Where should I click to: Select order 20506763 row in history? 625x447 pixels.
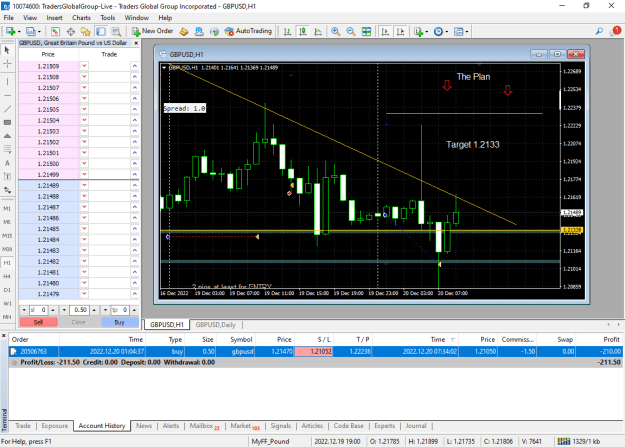[316, 352]
